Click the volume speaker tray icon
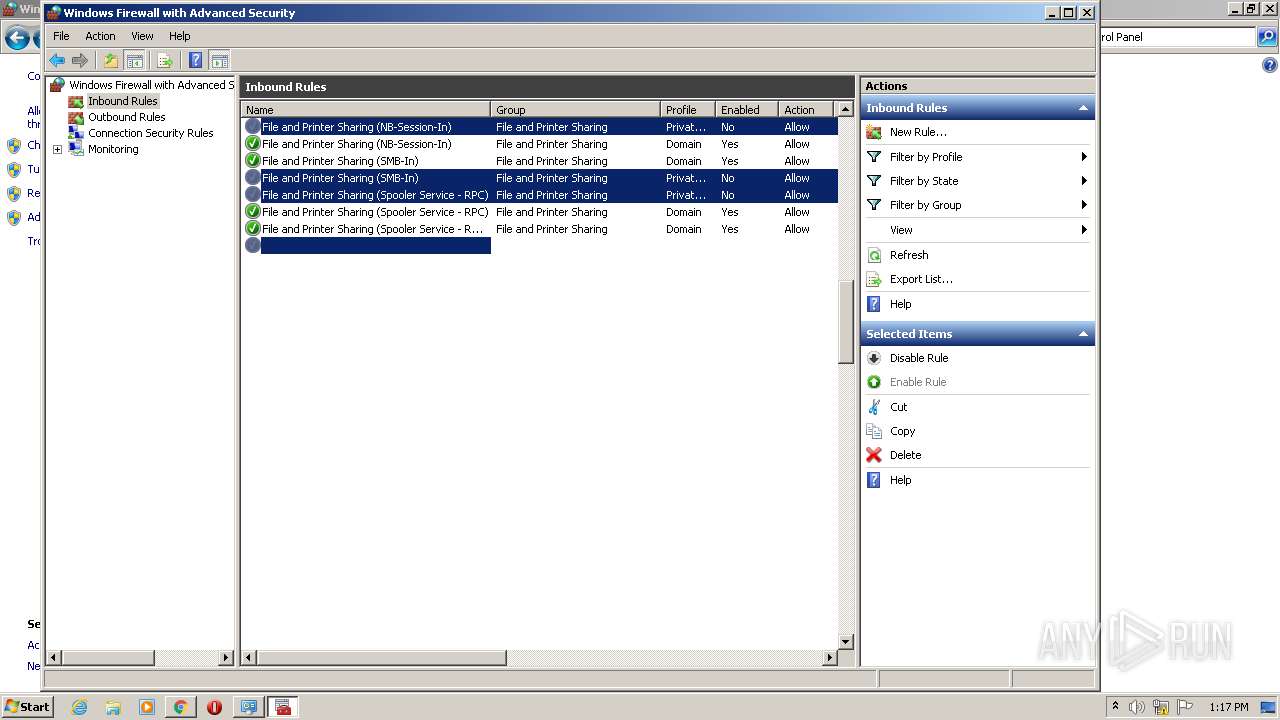 tap(1137, 707)
